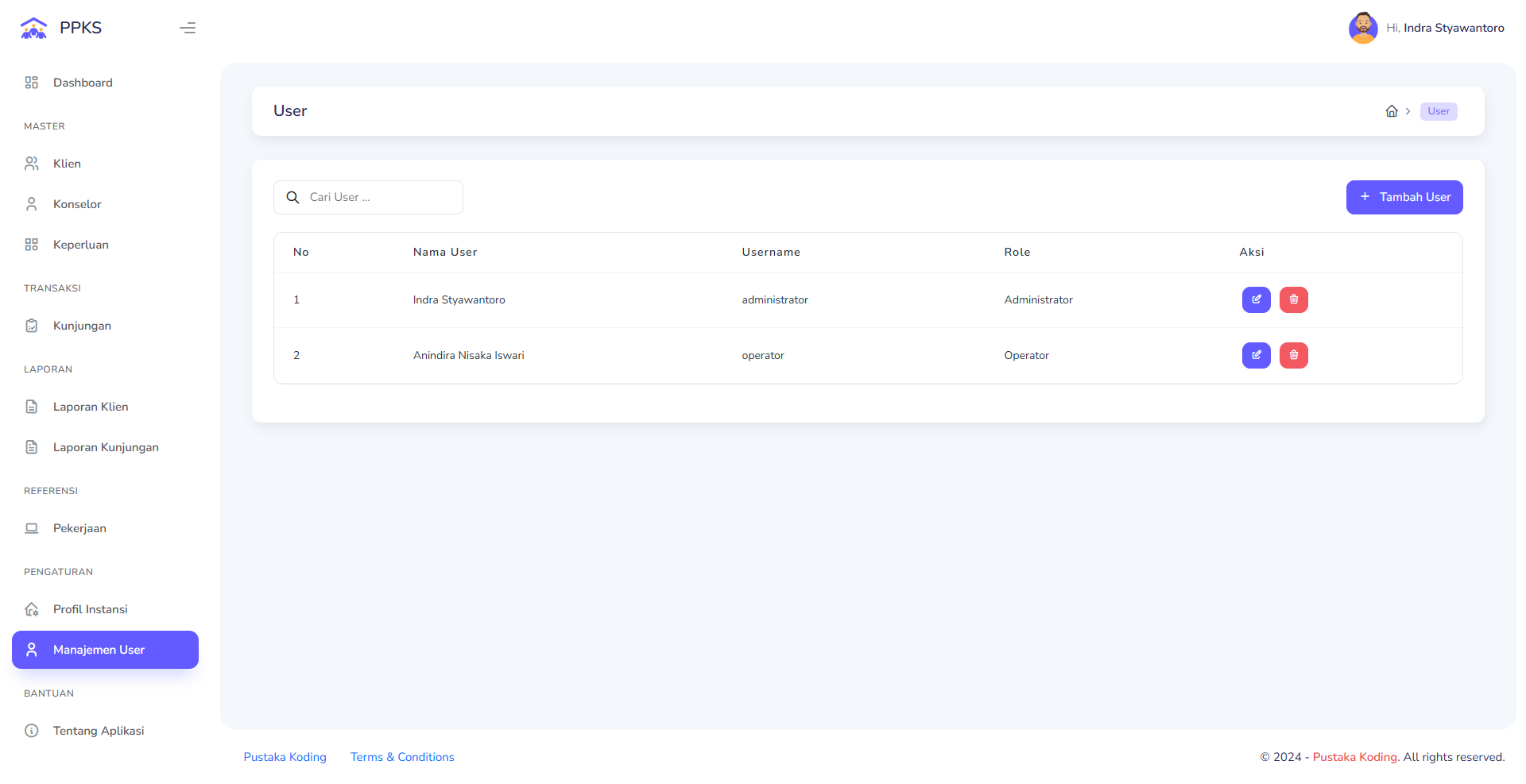Screen dimensions: 1526x784
Task: Delete Anindira Nisaka Iswari using trash icon
Action: [1293, 355]
